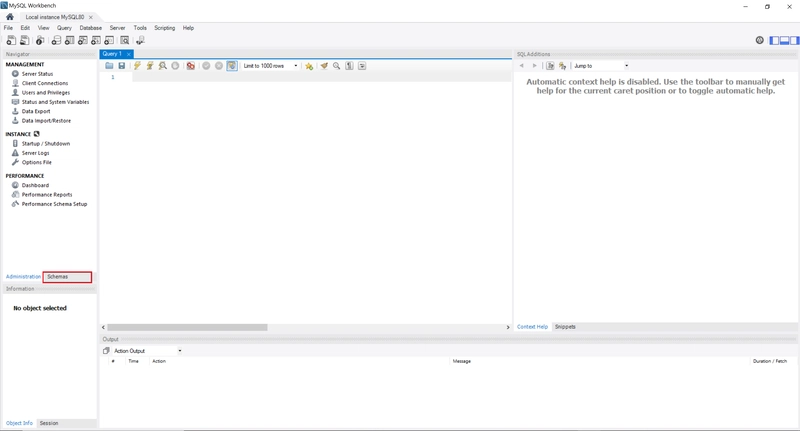Screen dimensions: 800x431
Task: Switch to the Schemas tab
Action: click(67, 277)
